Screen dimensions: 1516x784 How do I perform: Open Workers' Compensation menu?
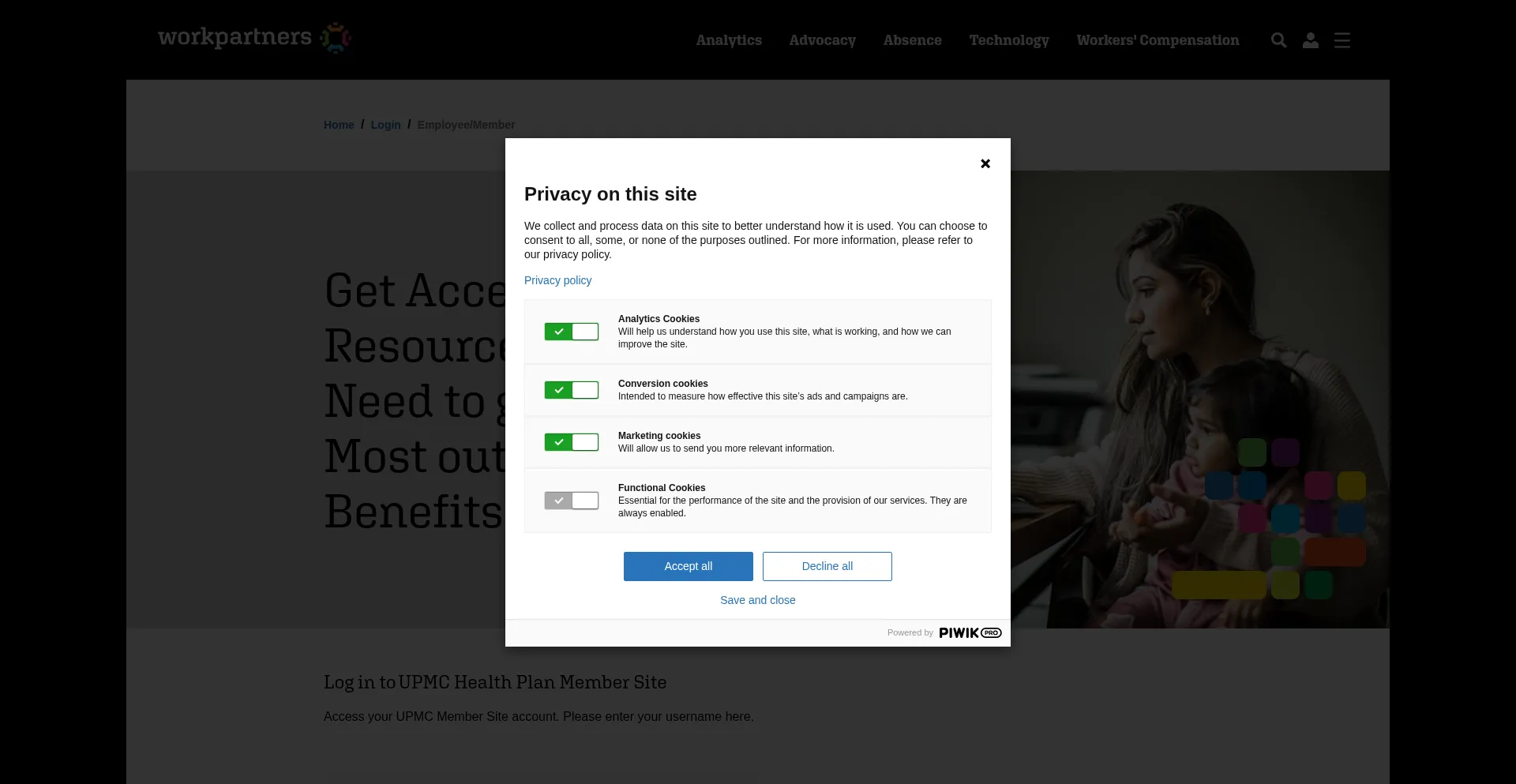1157,40
